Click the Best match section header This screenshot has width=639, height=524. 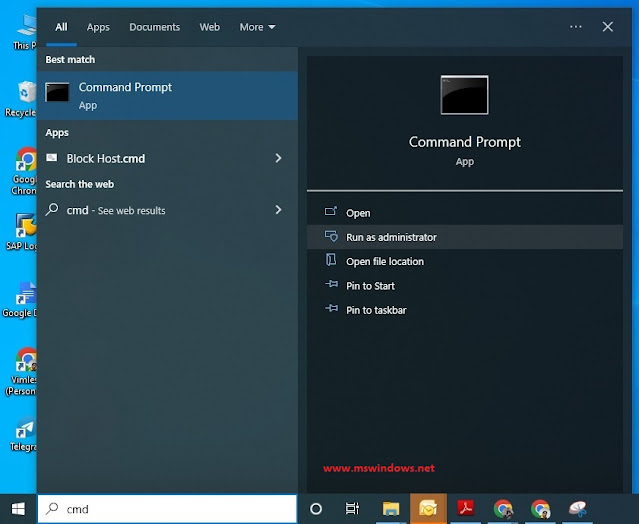pyautogui.click(x=70, y=59)
